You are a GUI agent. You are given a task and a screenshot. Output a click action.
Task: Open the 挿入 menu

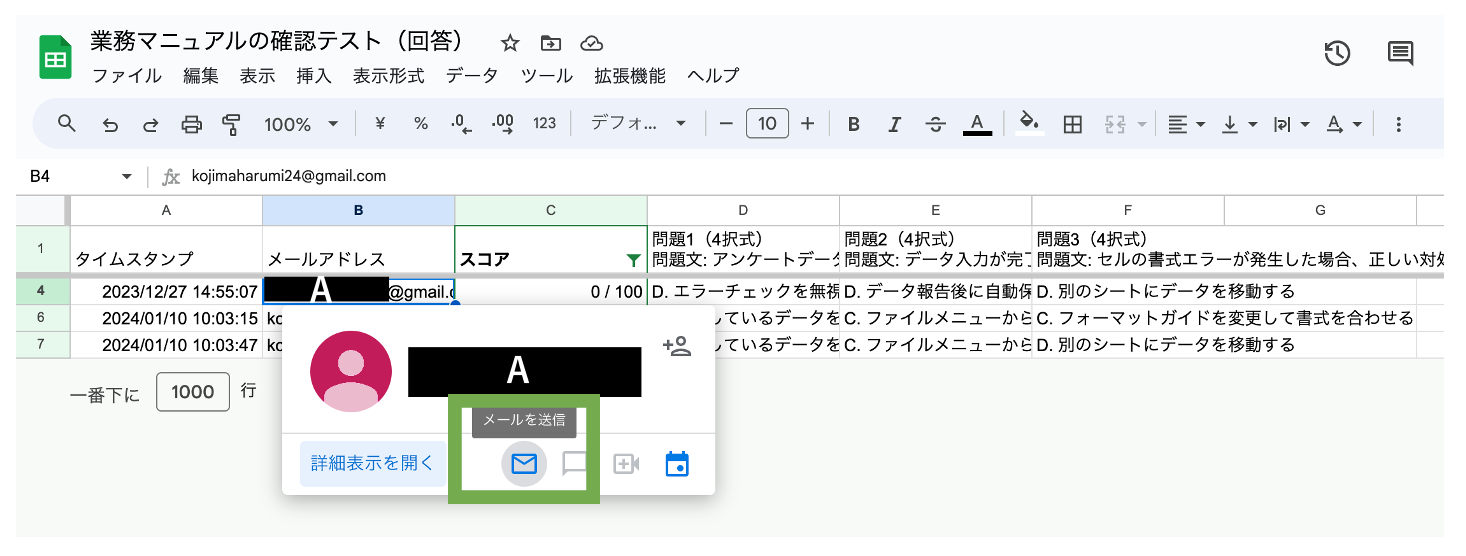[x=314, y=76]
